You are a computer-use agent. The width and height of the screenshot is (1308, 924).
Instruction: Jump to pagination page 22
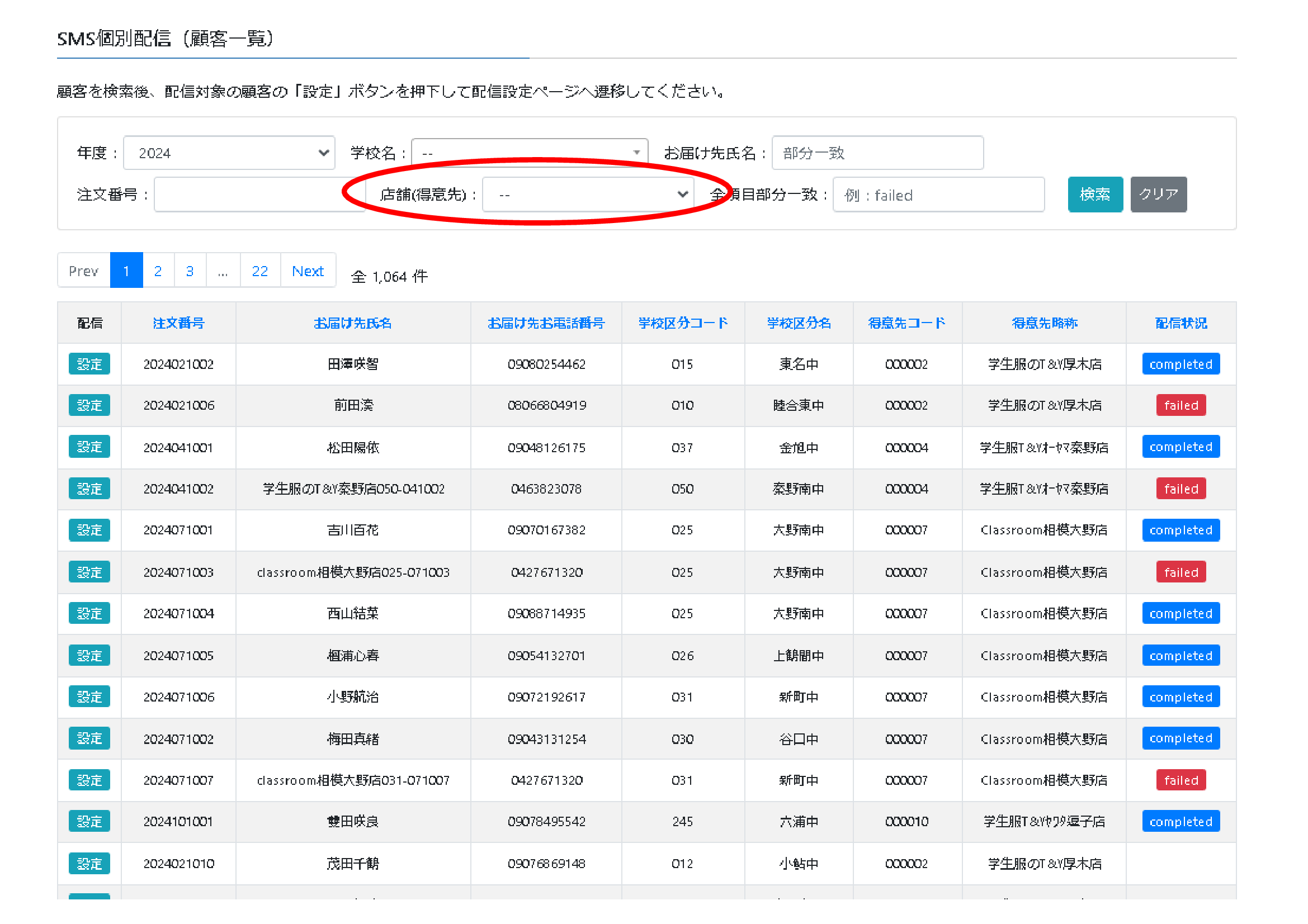pyautogui.click(x=260, y=271)
